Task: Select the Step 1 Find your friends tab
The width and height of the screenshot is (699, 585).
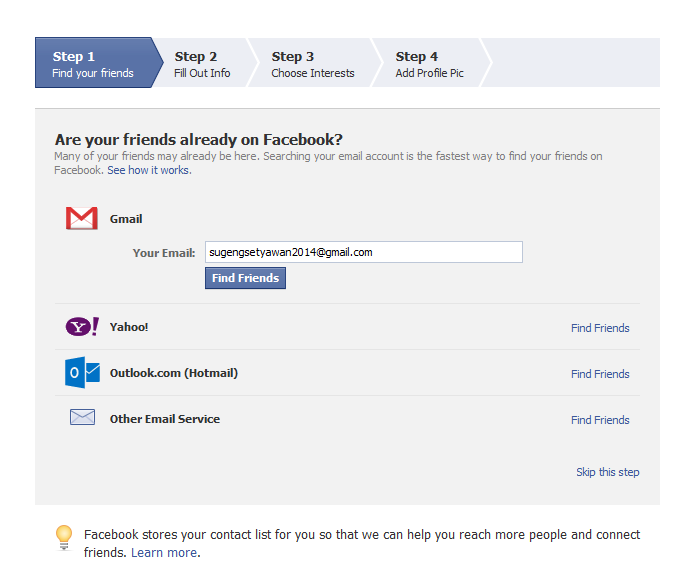Action: click(99, 63)
